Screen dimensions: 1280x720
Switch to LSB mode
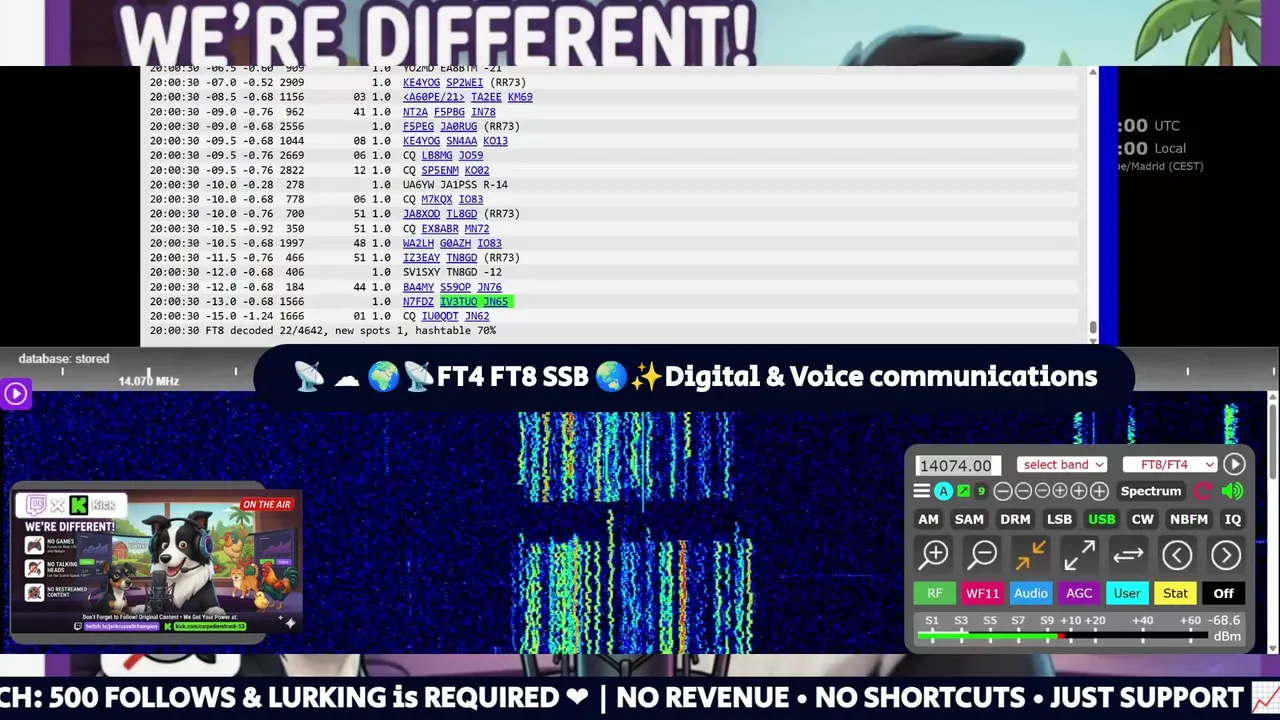(1059, 519)
